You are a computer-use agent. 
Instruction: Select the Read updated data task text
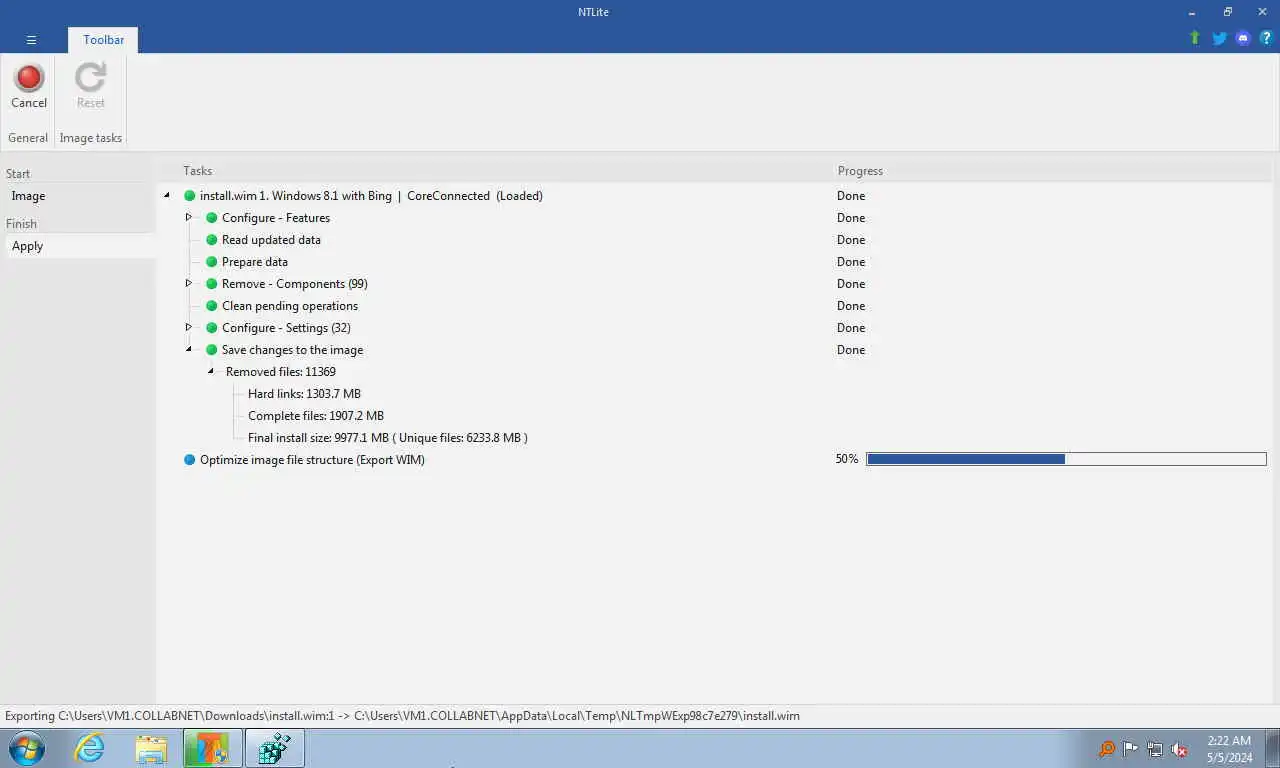[x=271, y=240]
